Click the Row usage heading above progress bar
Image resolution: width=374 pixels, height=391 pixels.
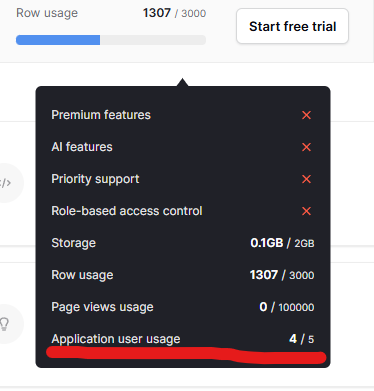(x=47, y=13)
